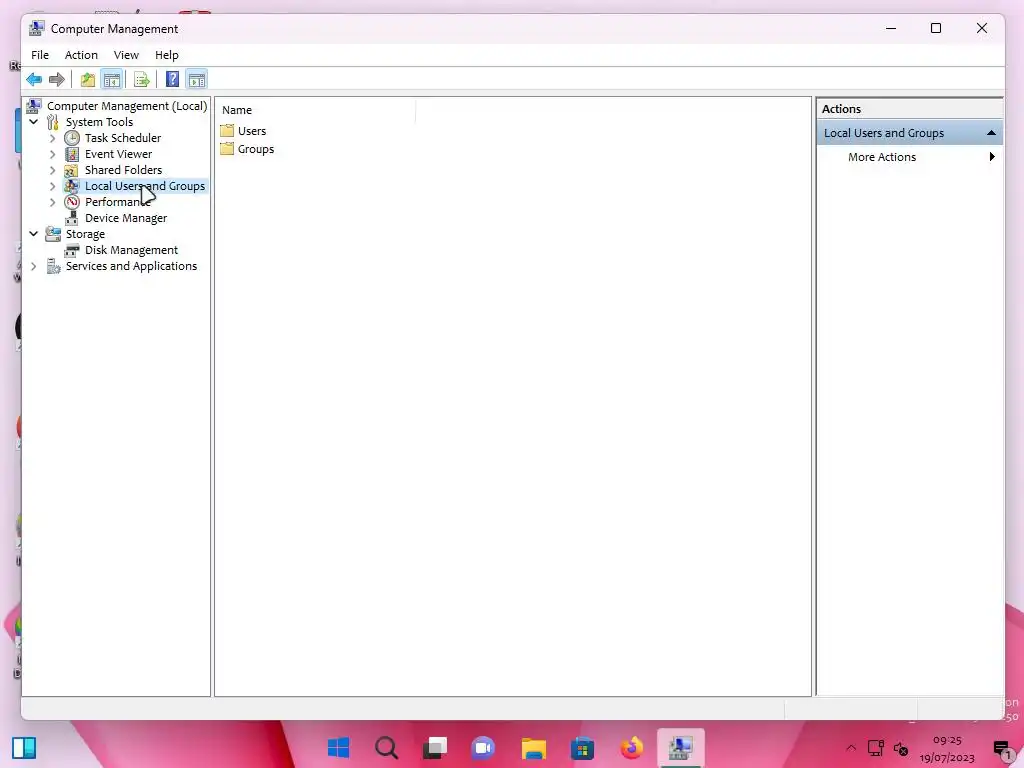
Task: Launch Firefox from the taskbar
Action: 631,748
